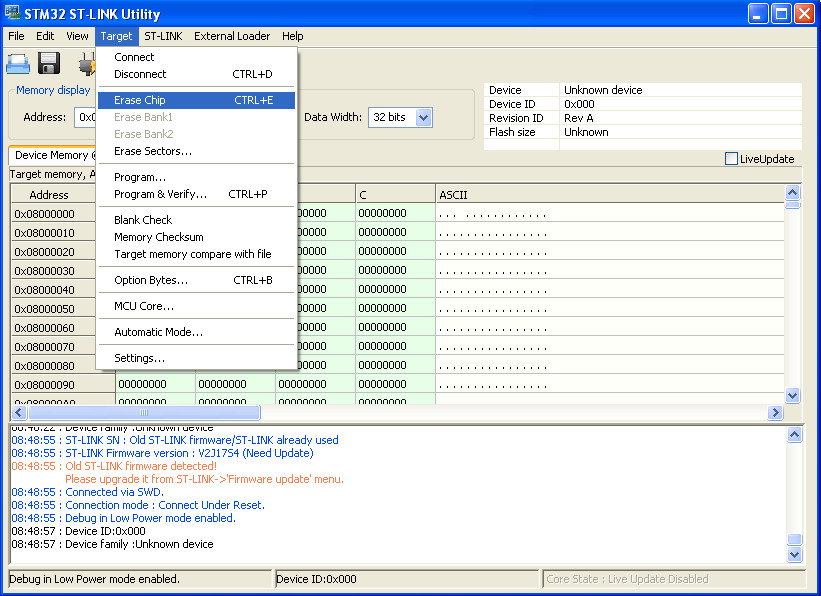Click the memory grid scroll up arrow
This screenshot has height=596, width=821.
click(793, 193)
